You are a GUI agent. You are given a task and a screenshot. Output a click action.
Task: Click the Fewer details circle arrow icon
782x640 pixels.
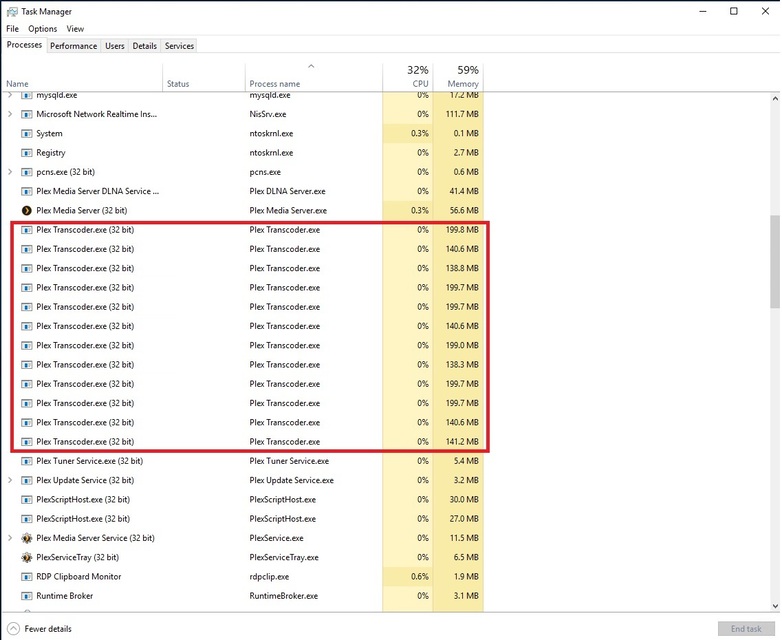(x=13, y=629)
